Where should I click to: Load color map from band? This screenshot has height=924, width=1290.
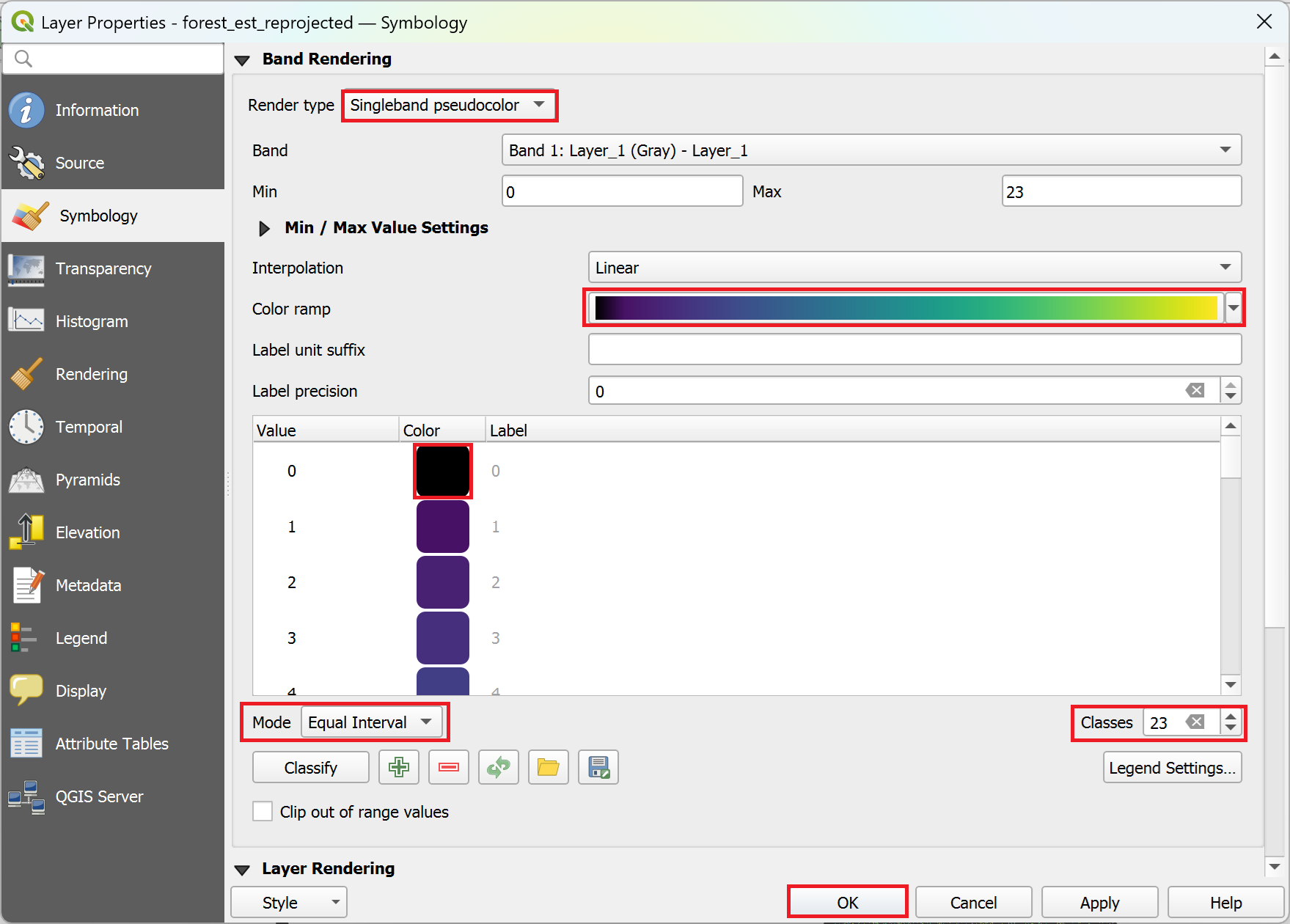click(499, 767)
